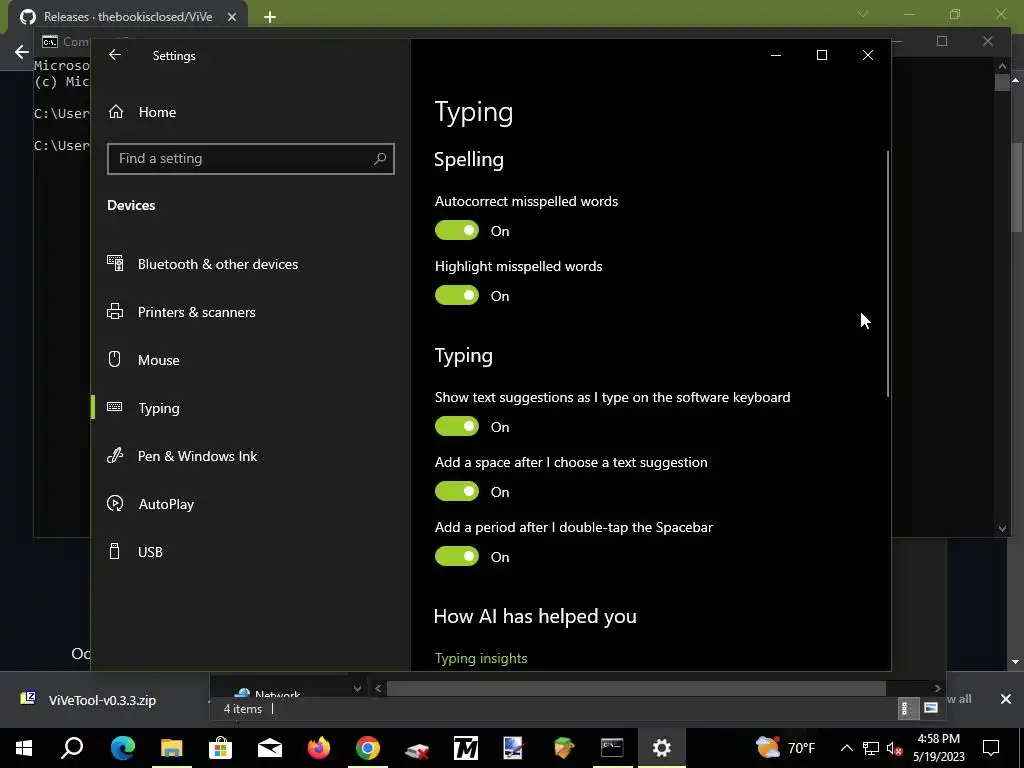The image size is (1024, 768).
Task: Click File Explorer horizontal scroll right arrow
Action: [937, 688]
